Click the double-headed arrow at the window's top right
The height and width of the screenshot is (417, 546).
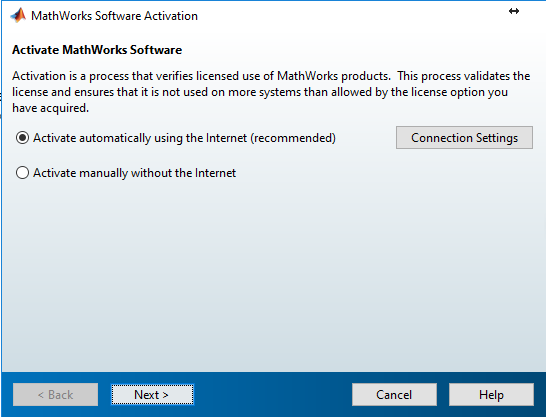click(514, 11)
